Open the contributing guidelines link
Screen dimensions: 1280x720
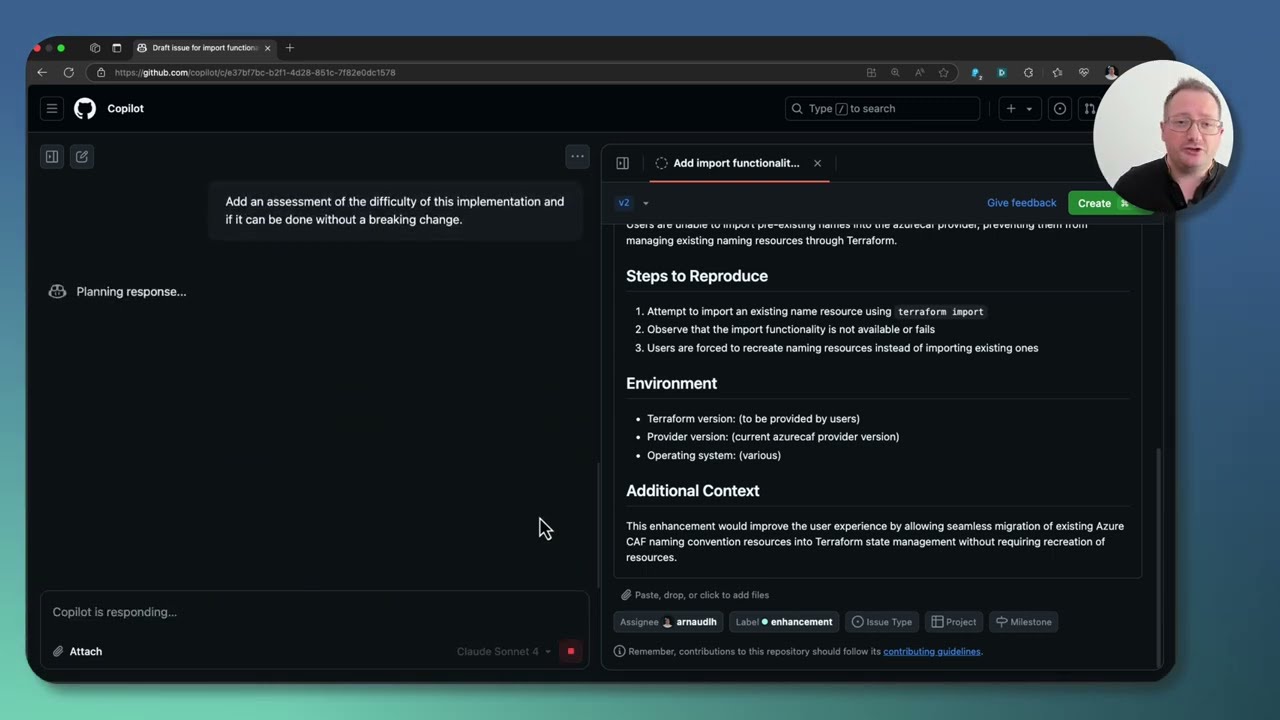click(x=932, y=651)
